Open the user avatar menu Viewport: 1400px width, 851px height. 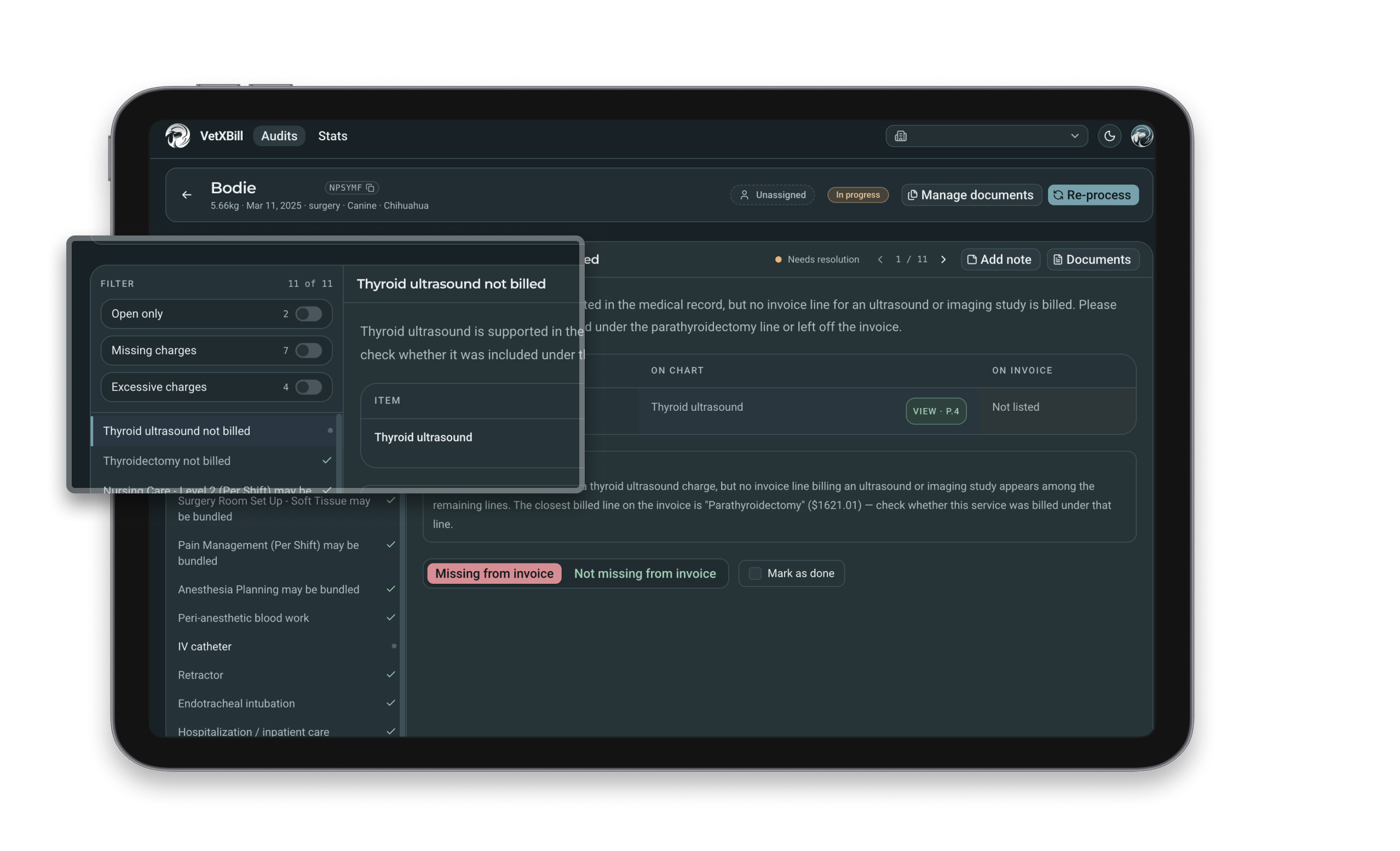tap(1142, 136)
